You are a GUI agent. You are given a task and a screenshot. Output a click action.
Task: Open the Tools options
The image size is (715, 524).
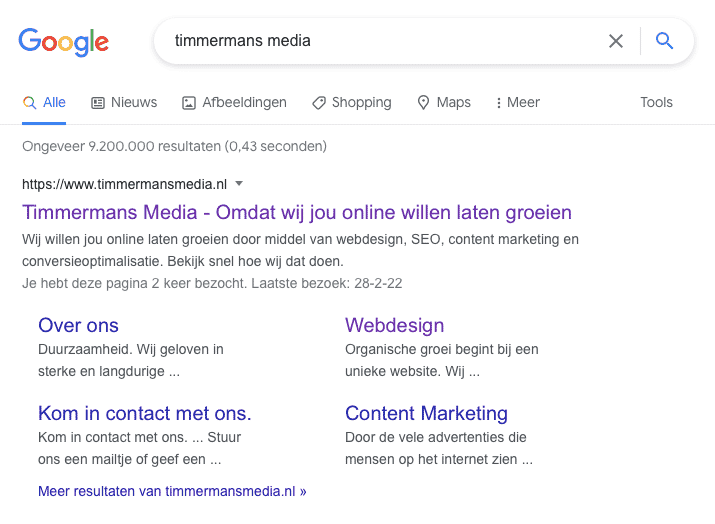[656, 102]
